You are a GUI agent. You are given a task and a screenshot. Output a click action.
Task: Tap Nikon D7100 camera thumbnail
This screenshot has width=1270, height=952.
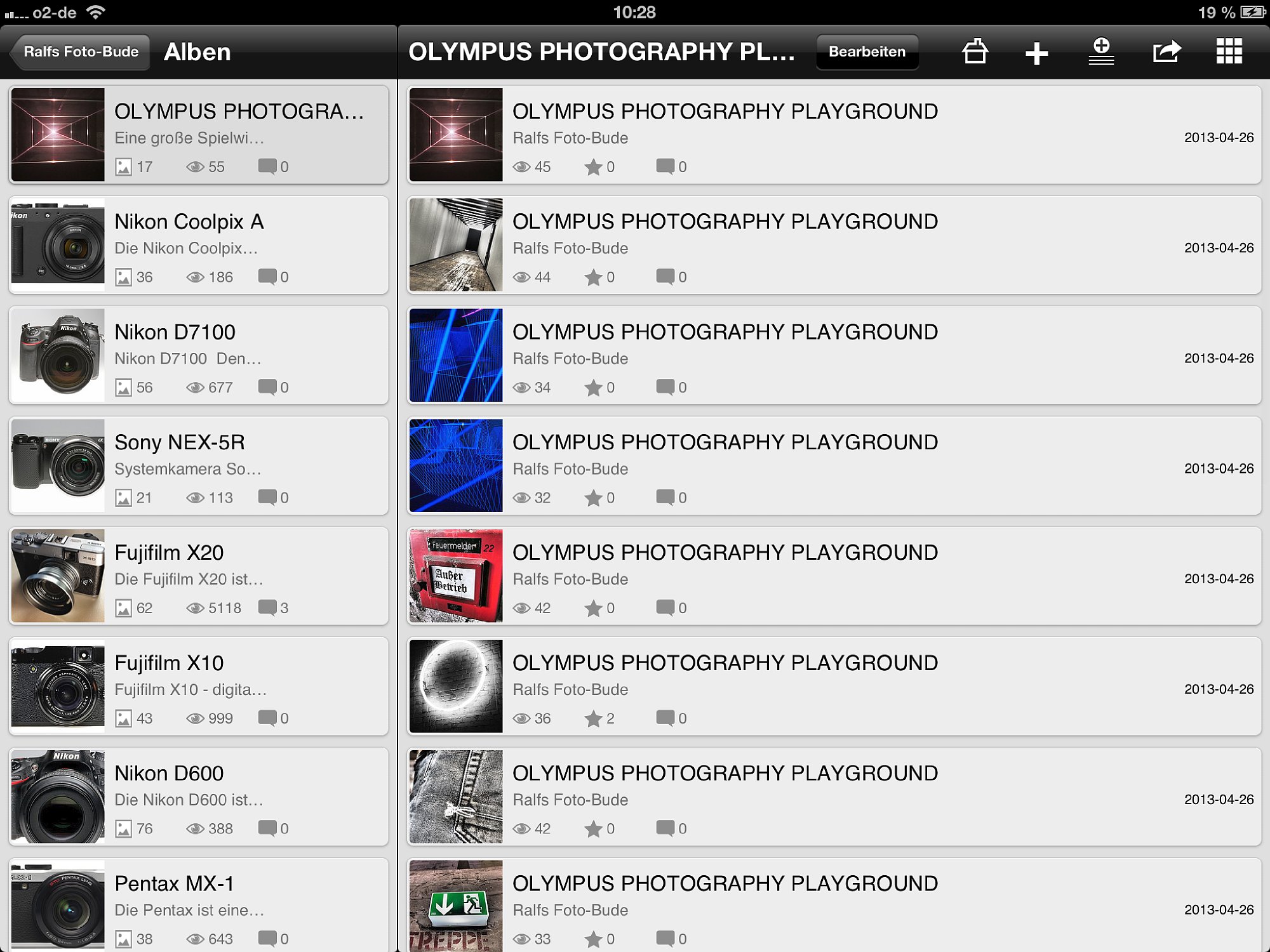58,355
